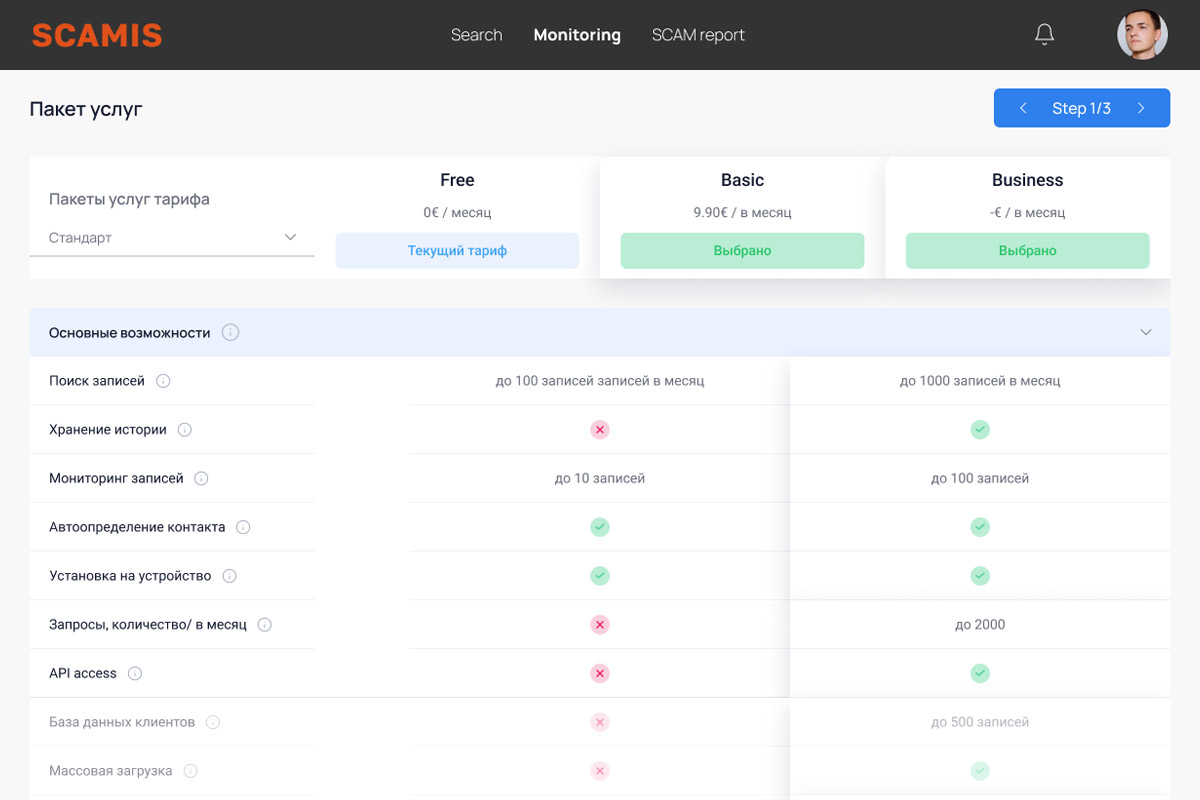This screenshot has height=800, width=1200.
Task: Open the Search menu item
Action: pos(476,35)
